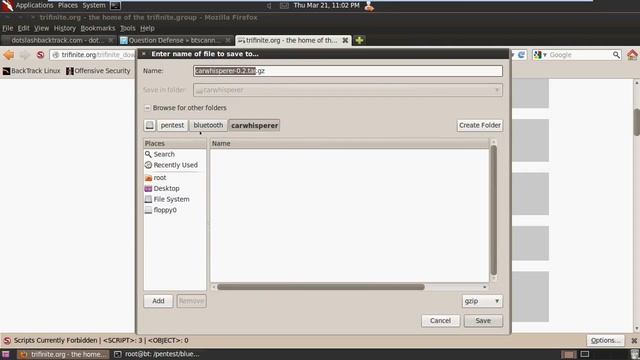Click the clock in top panel

point(327,5)
